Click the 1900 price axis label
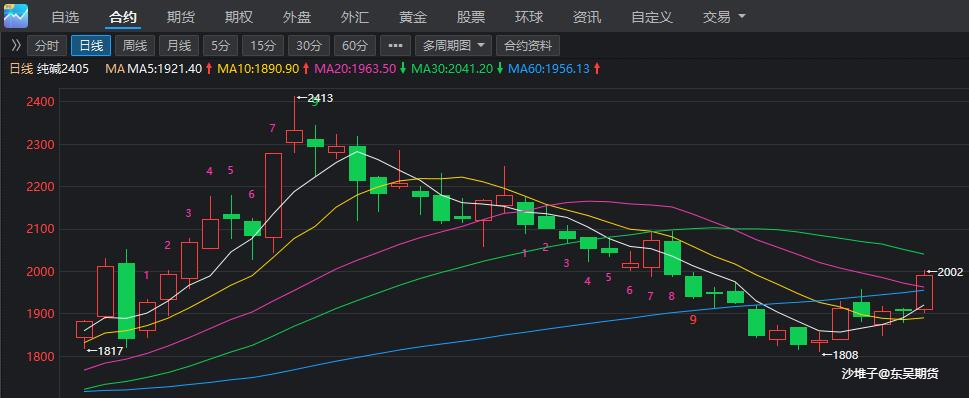 point(39,314)
